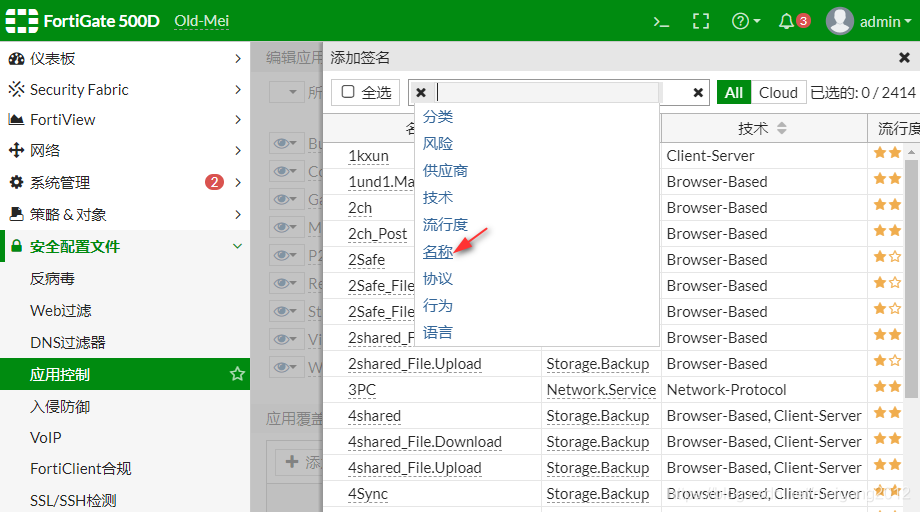
Task: Choose 技术 from the filter list
Action: (438, 198)
